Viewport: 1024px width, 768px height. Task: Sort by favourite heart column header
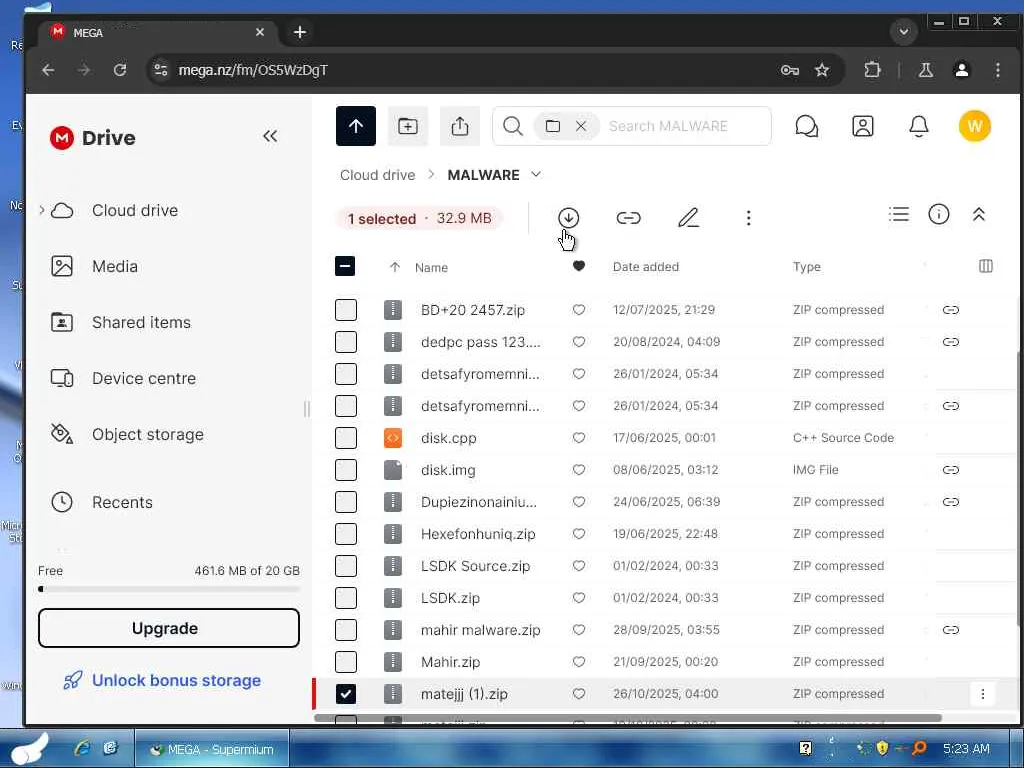point(579,266)
